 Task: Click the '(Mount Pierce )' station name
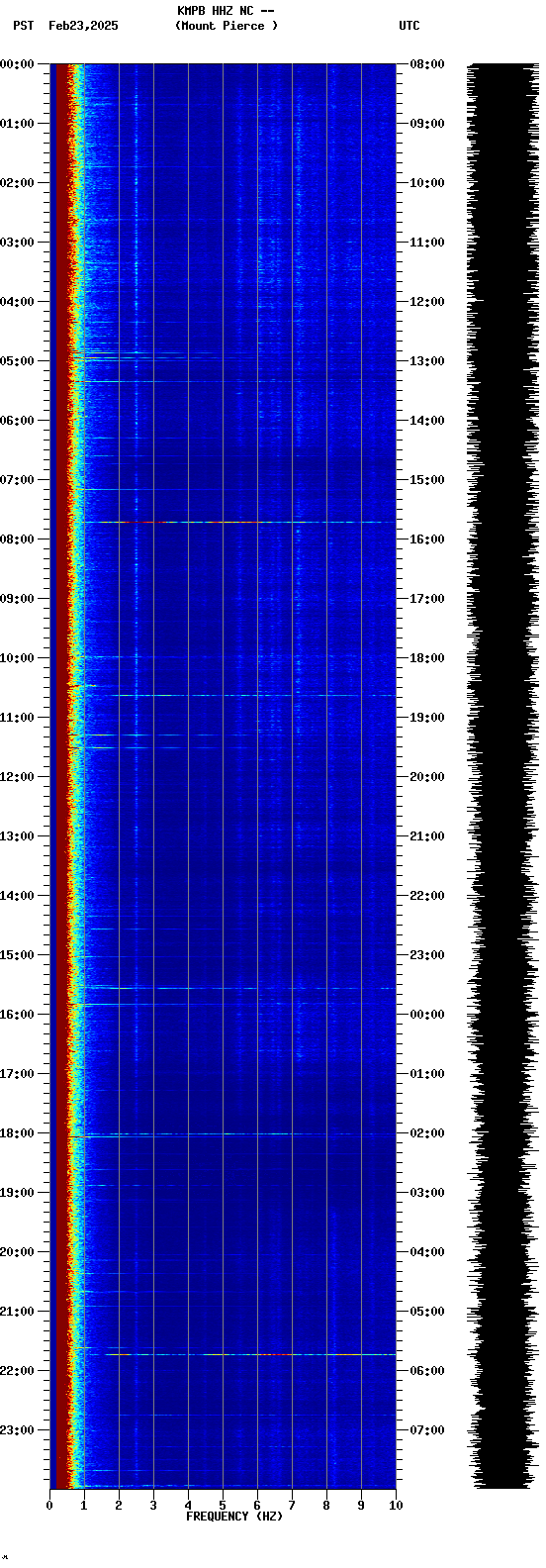(x=227, y=26)
